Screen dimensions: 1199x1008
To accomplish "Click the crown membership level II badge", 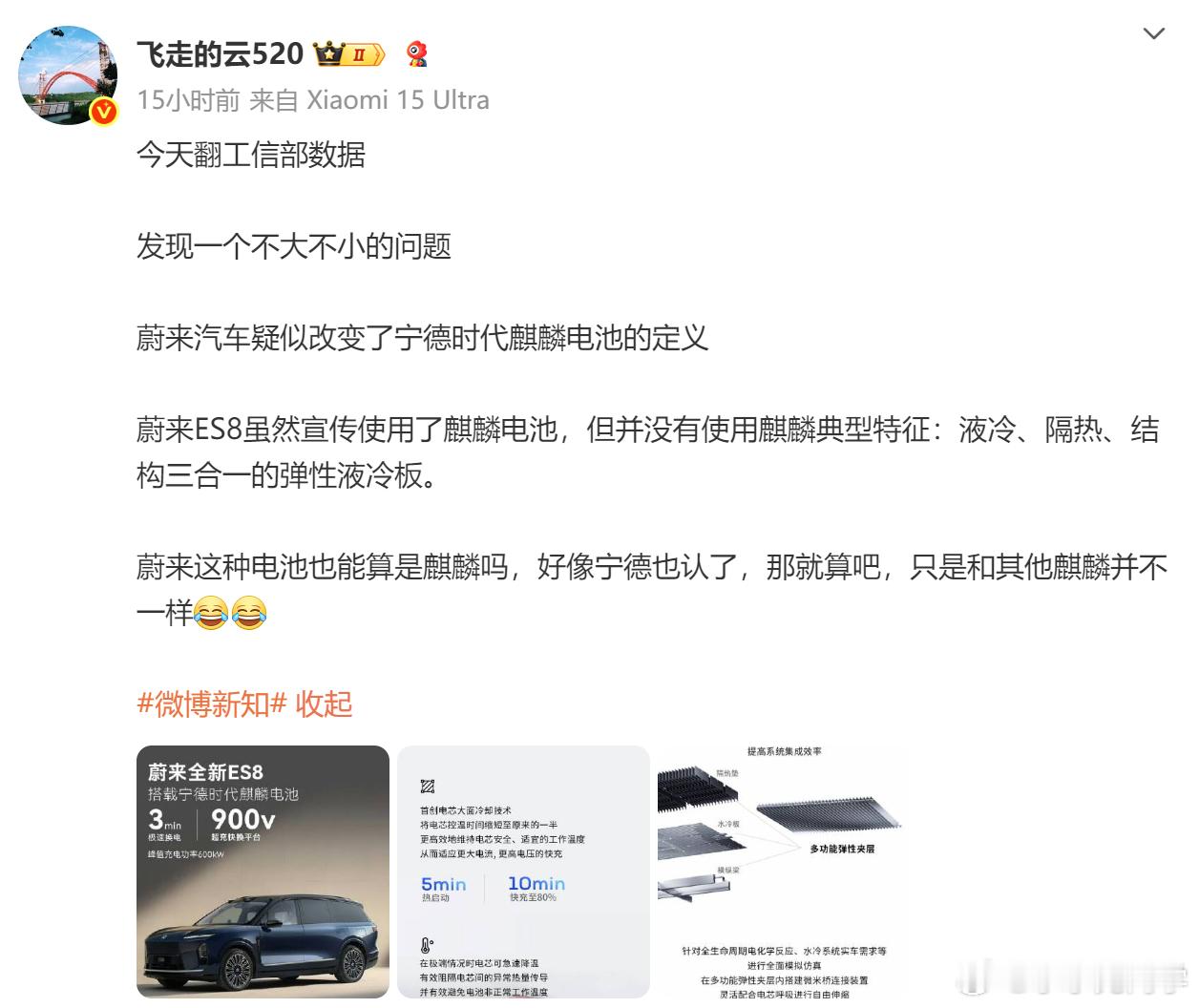I will point(349,54).
